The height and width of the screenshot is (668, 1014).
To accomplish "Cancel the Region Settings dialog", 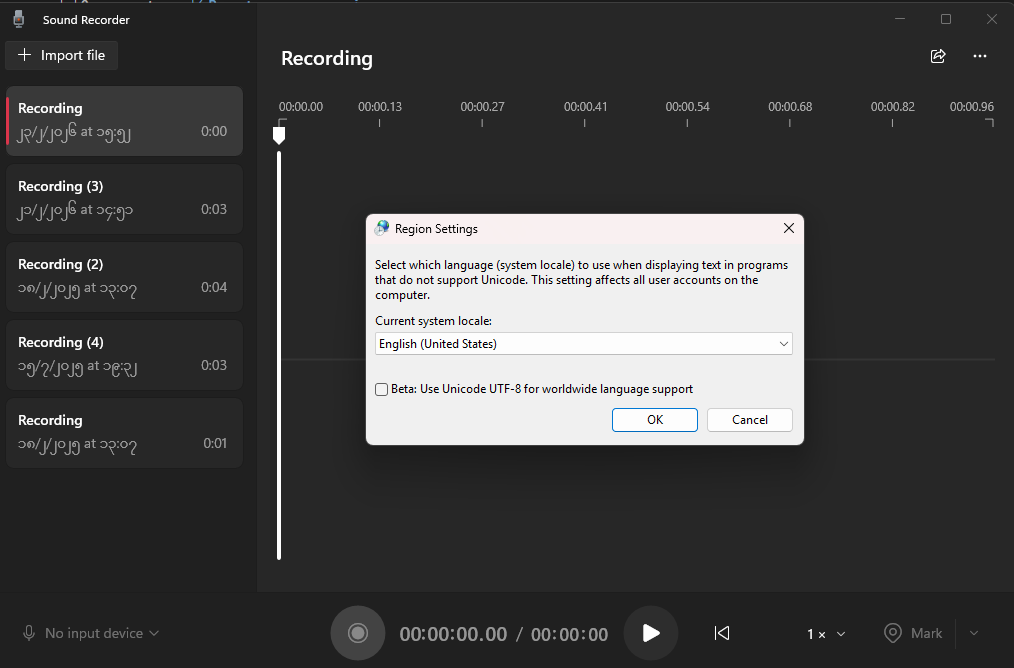I will (750, 420).
